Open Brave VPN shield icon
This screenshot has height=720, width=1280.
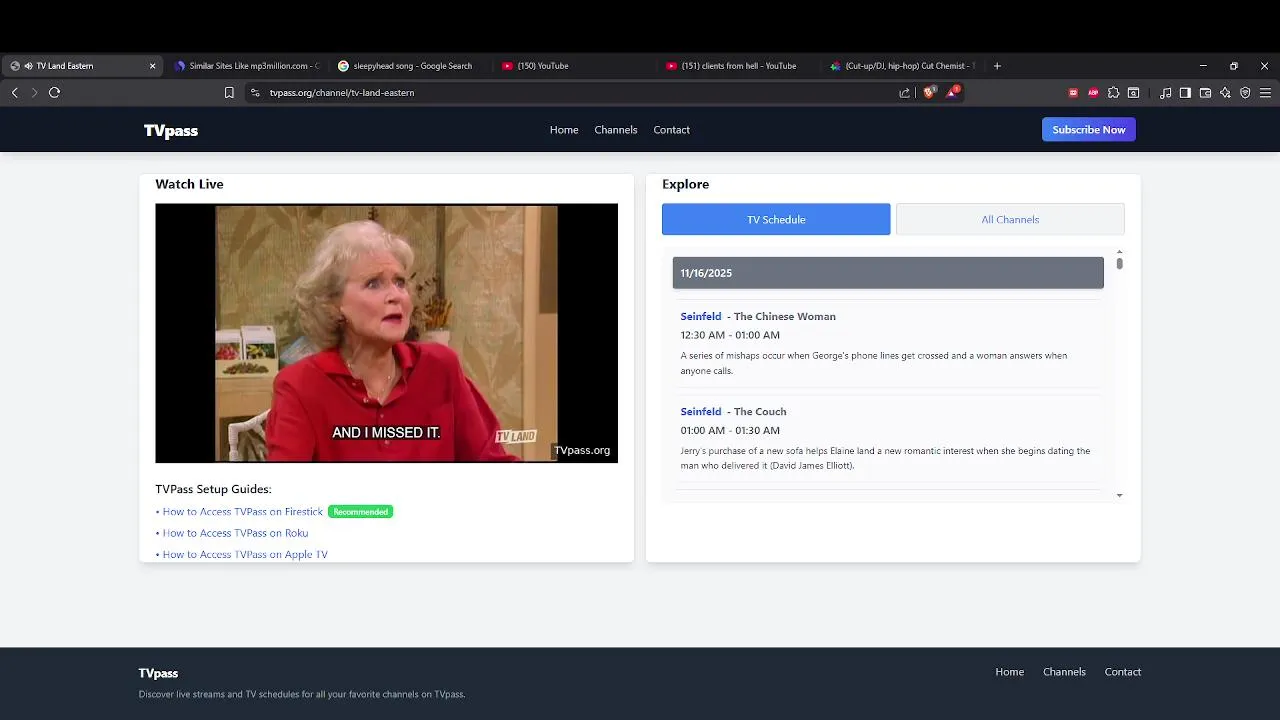coord(1245,92)
